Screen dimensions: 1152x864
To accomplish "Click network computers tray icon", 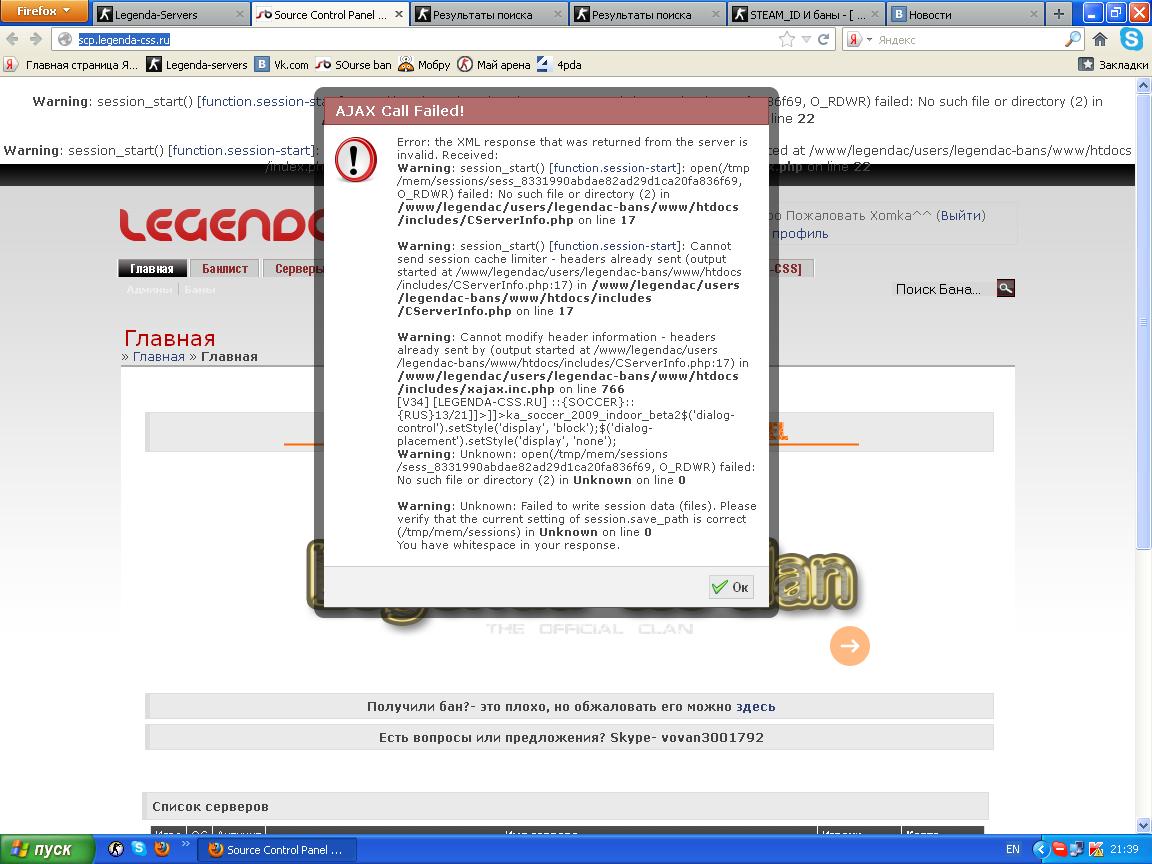I will (x=1077, y=849).
